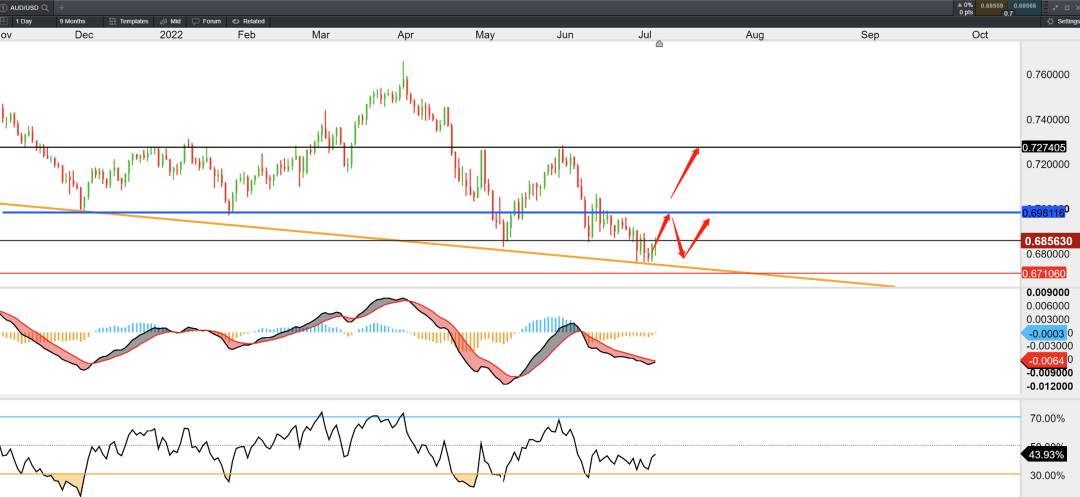This screenshot has height=497, width=1080.
Task: Click the search magnifier next to AUD/USD
Action: [x=45, y=7]
